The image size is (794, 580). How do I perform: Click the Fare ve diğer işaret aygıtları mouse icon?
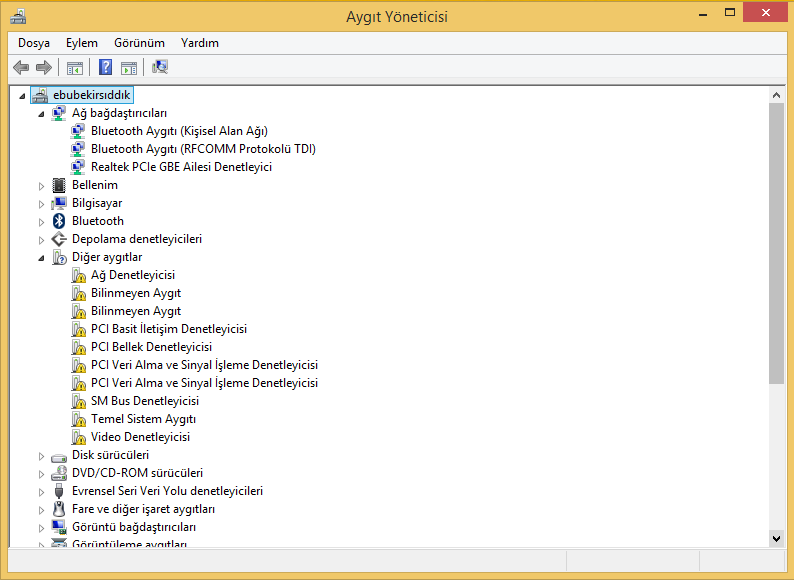tap(59, 509)
